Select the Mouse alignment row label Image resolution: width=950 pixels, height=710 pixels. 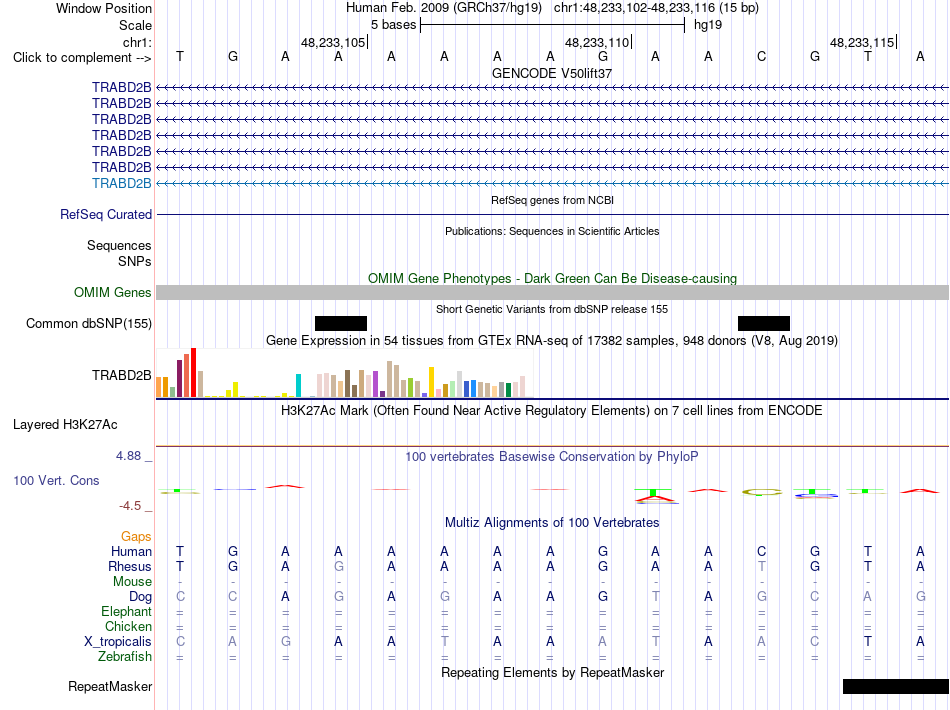[x=132, y=582]
